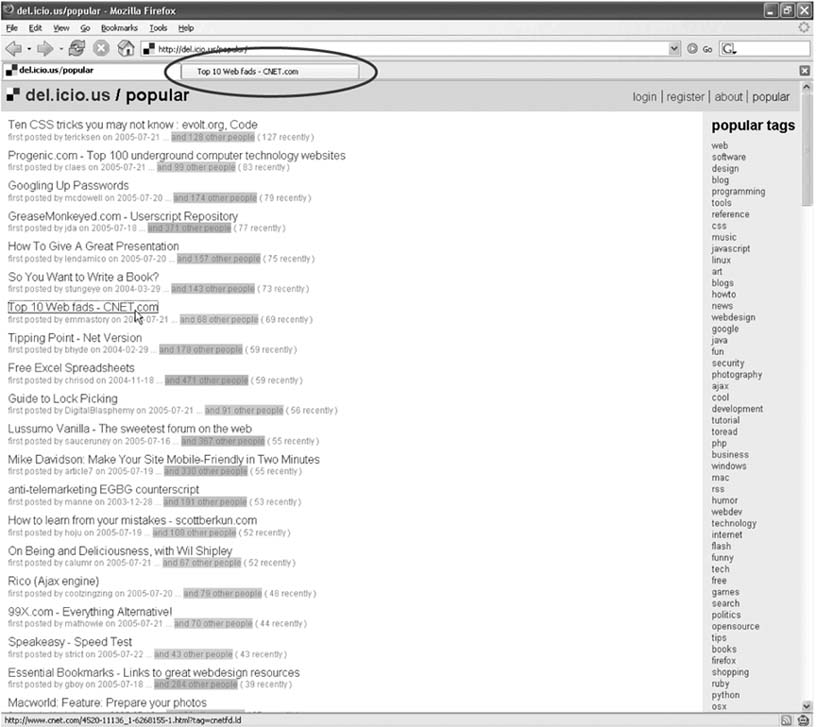Image resolution: width=816 pixels, height=727 pixels.
Task: Click the vertical page scrollbar
Action: 807,400
